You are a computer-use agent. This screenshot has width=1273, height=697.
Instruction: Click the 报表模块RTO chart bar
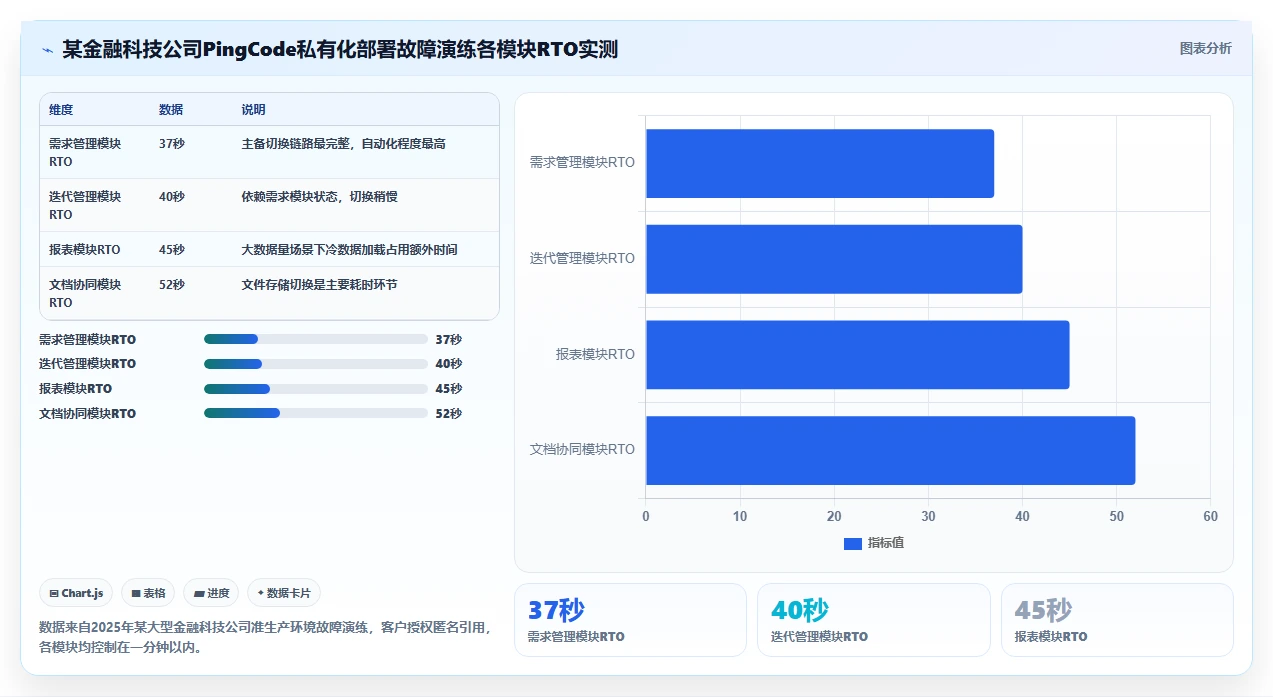(x=857, y=354)
